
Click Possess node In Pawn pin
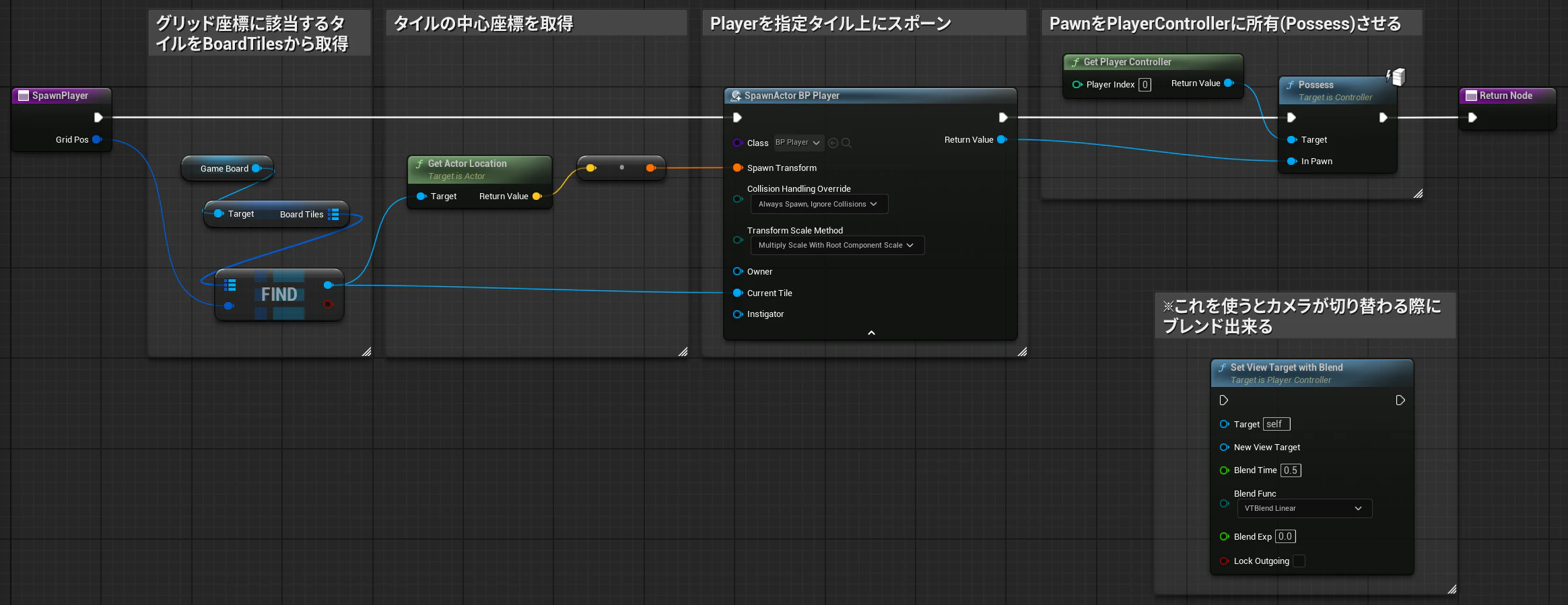(1292, 162)
